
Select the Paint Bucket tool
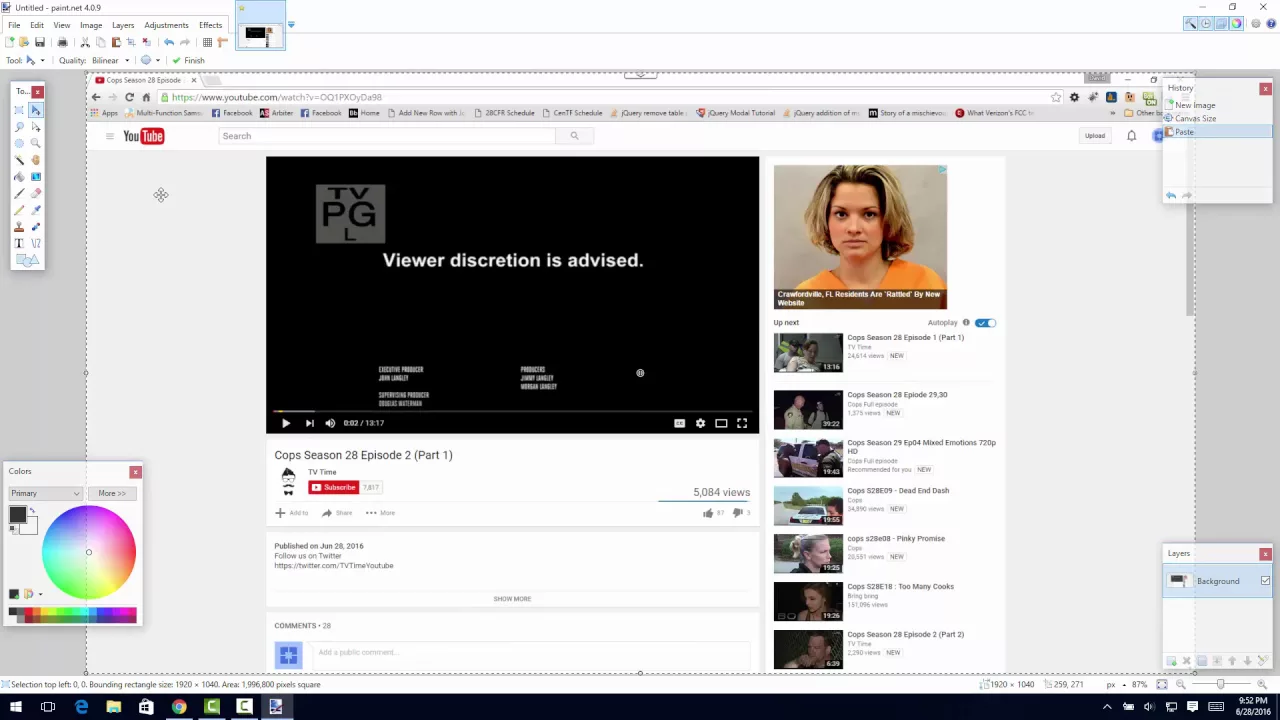pos(19,177)
